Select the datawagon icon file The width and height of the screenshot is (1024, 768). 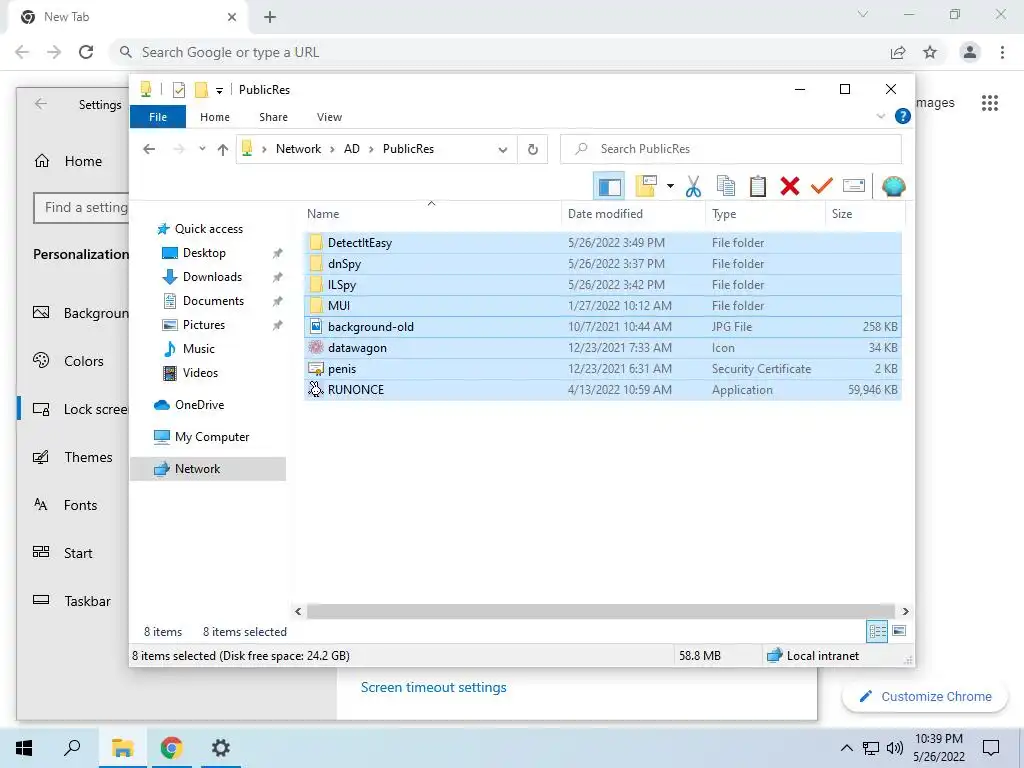[603, 347]
